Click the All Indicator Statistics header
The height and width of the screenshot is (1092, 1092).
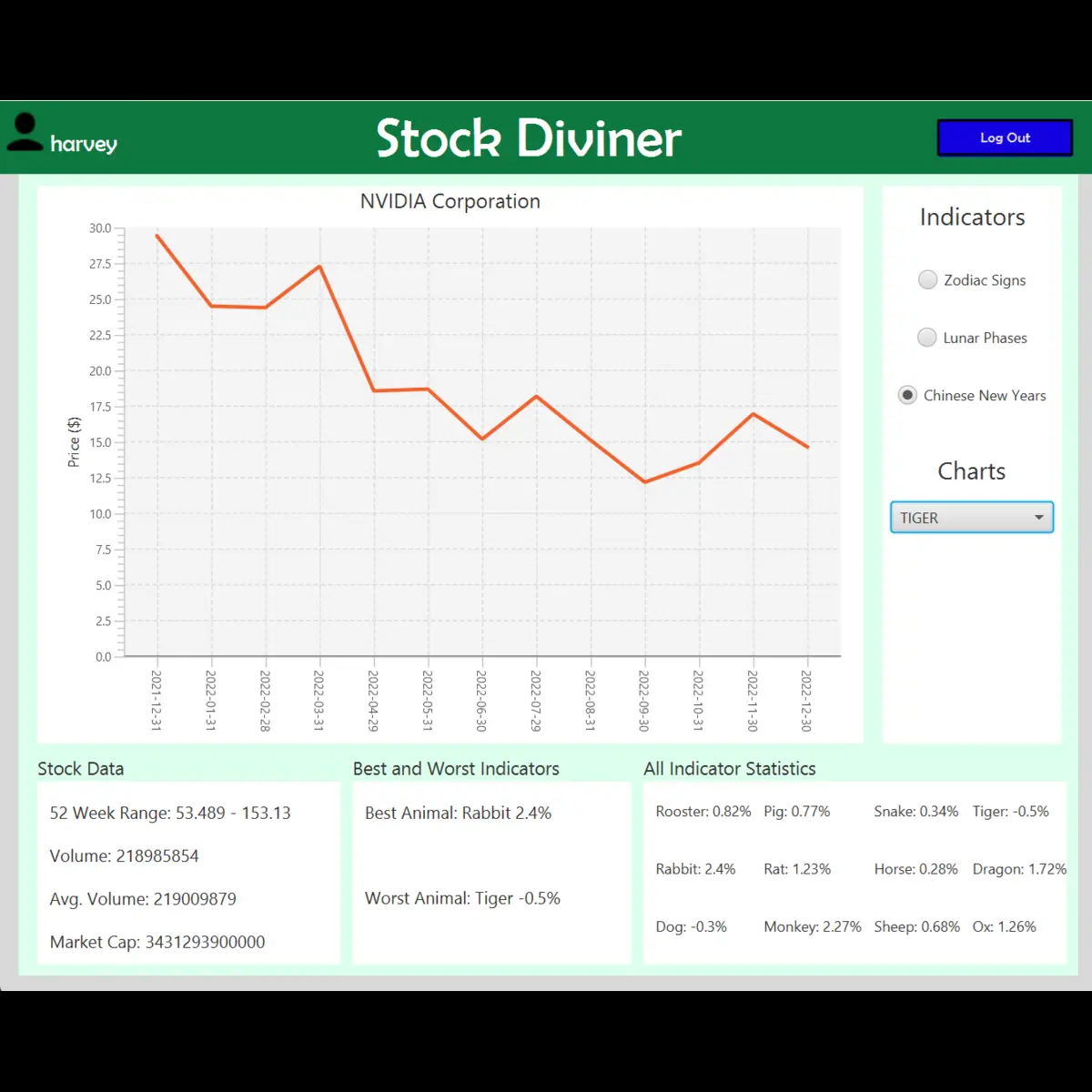pos(730,769)
